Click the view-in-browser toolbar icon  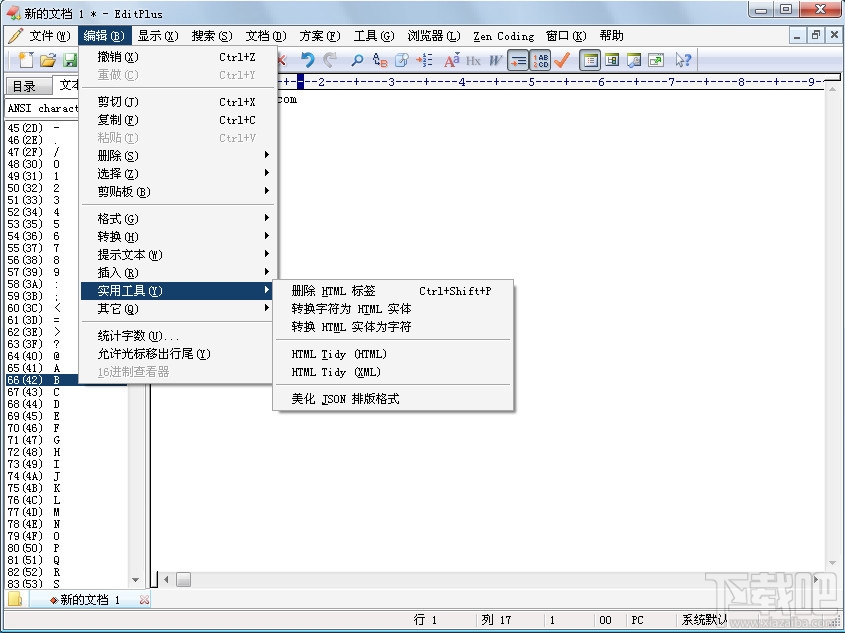coord(655,60)
